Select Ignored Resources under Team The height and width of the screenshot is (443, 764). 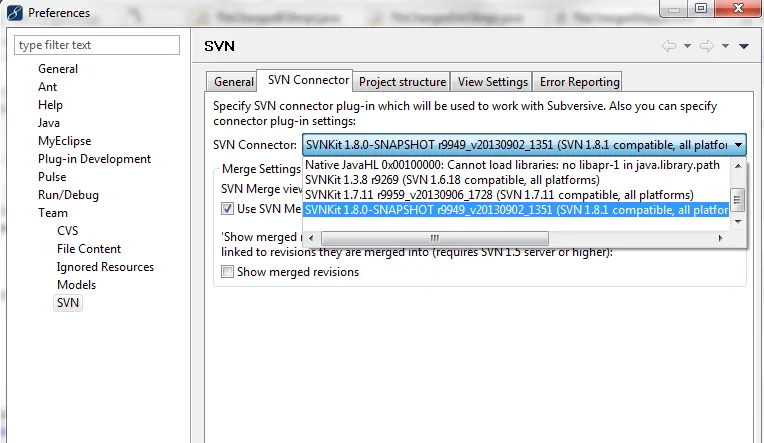click(105, 267)
